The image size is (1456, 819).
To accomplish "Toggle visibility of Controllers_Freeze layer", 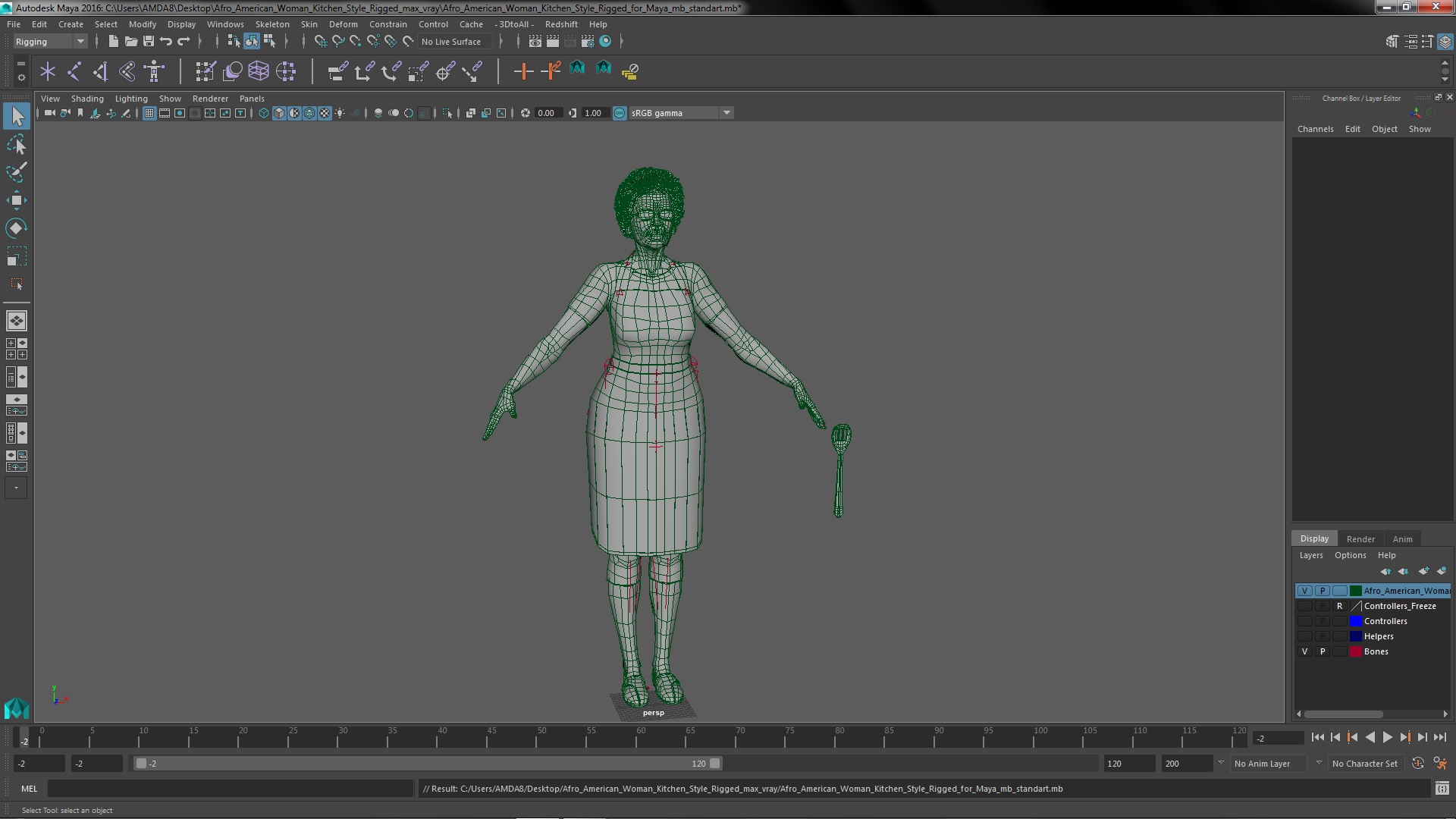I will tap(1304, 606).
